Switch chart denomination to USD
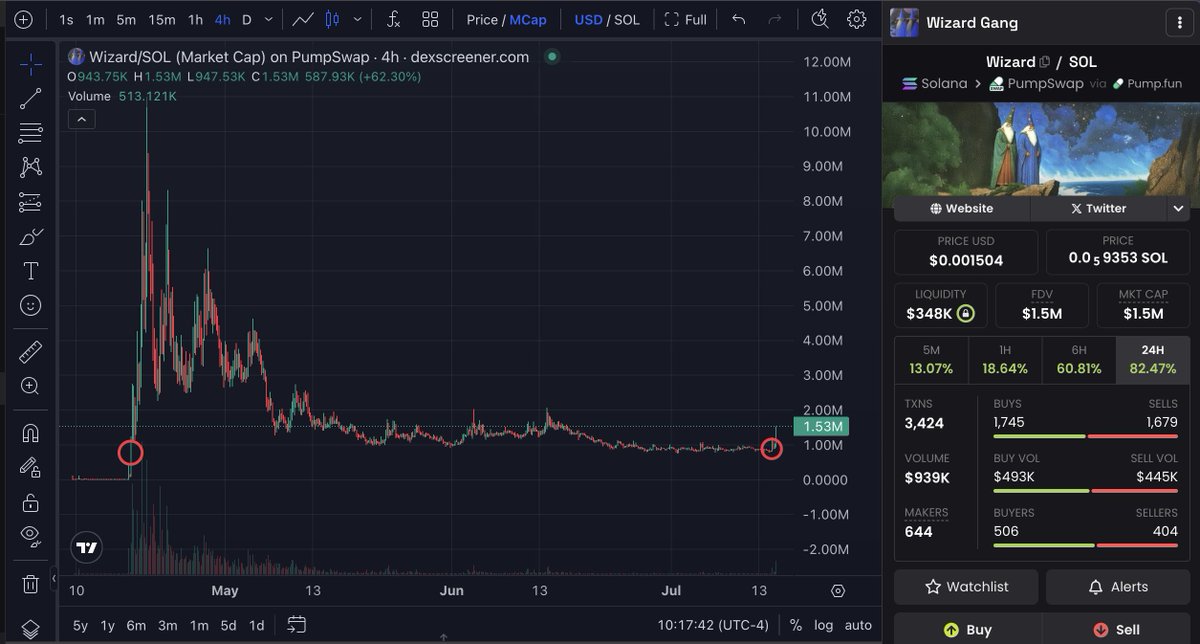1200x644 pixels. click(588, 20)
